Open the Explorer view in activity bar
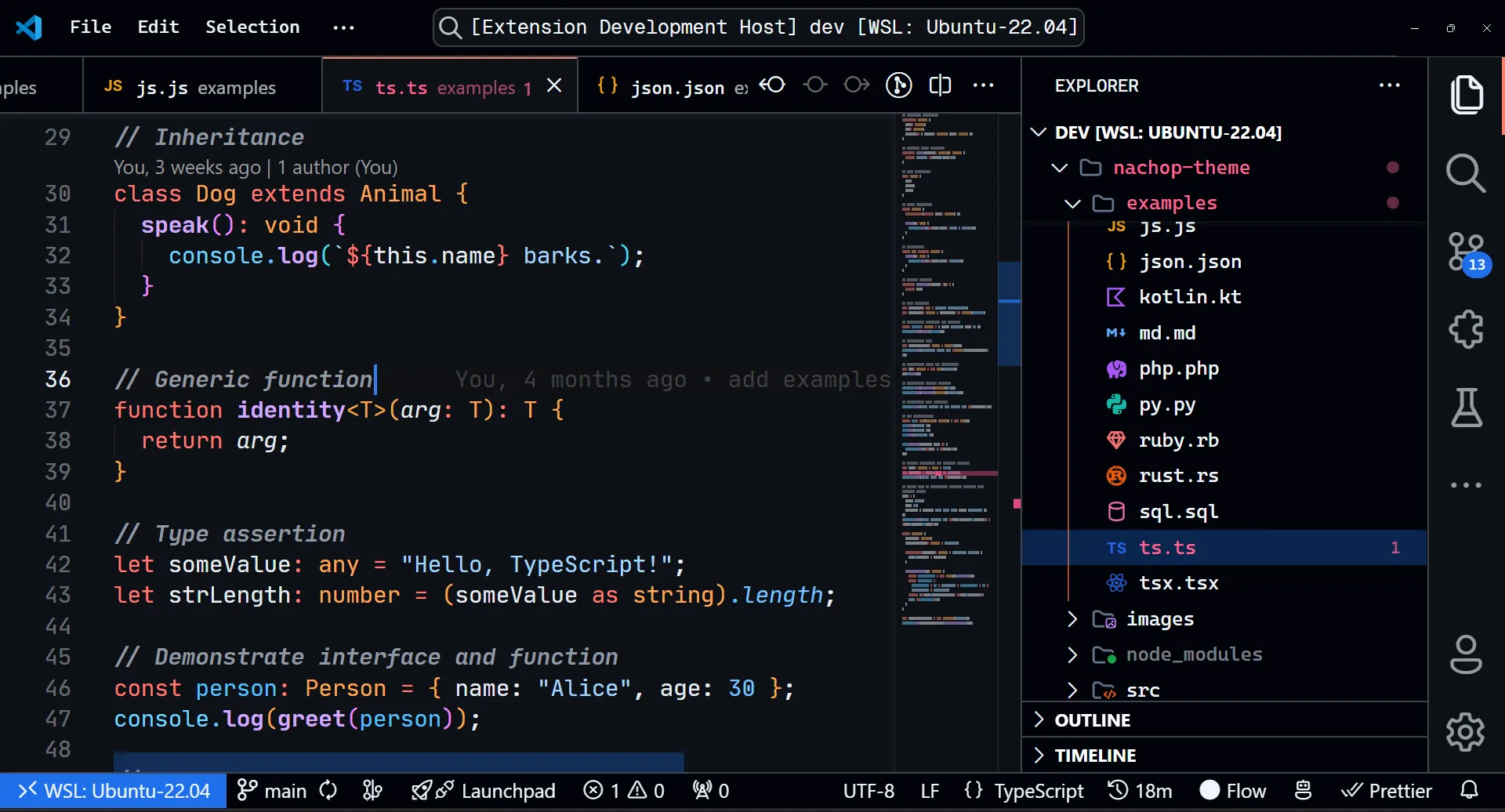 point(1467,95)
